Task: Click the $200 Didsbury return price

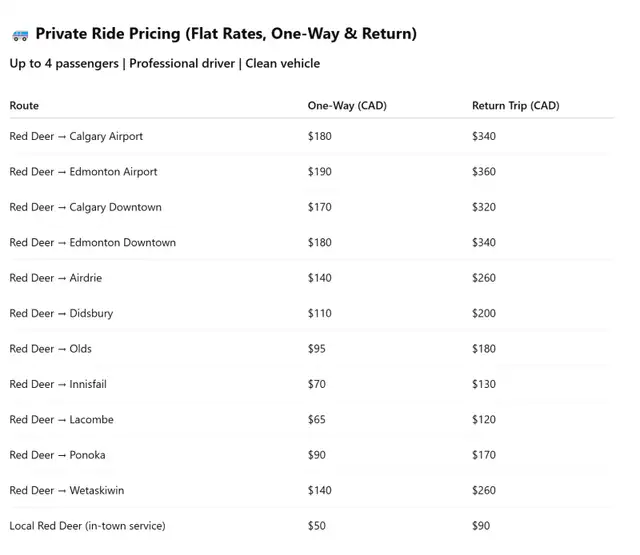Action: 484,313
